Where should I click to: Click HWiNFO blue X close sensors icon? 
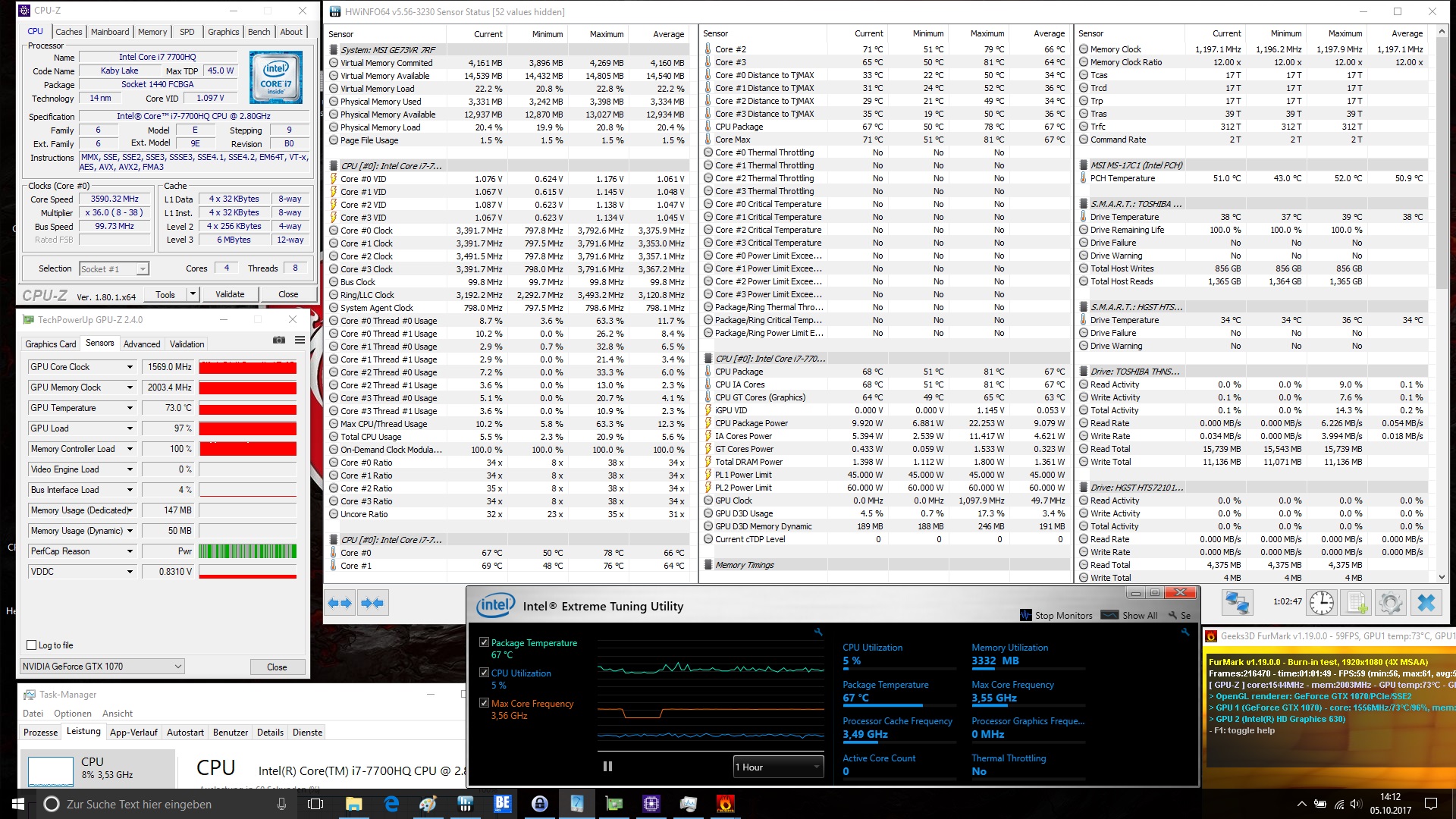coord(1426,603)
